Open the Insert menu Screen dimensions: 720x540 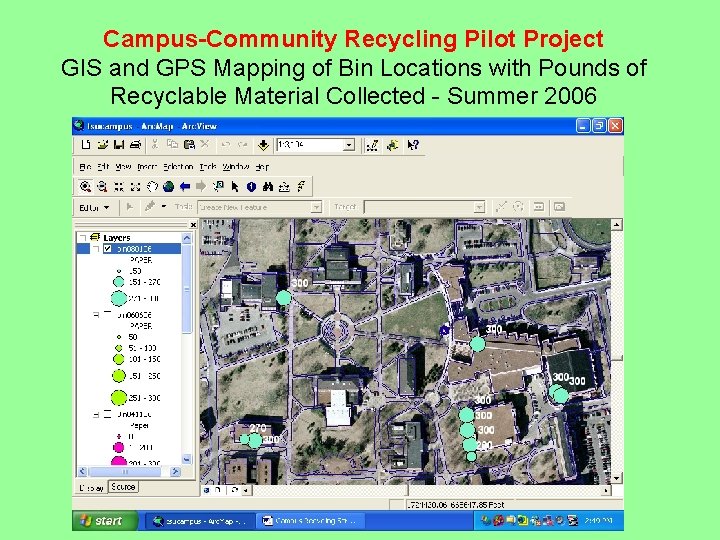point(147,167)
